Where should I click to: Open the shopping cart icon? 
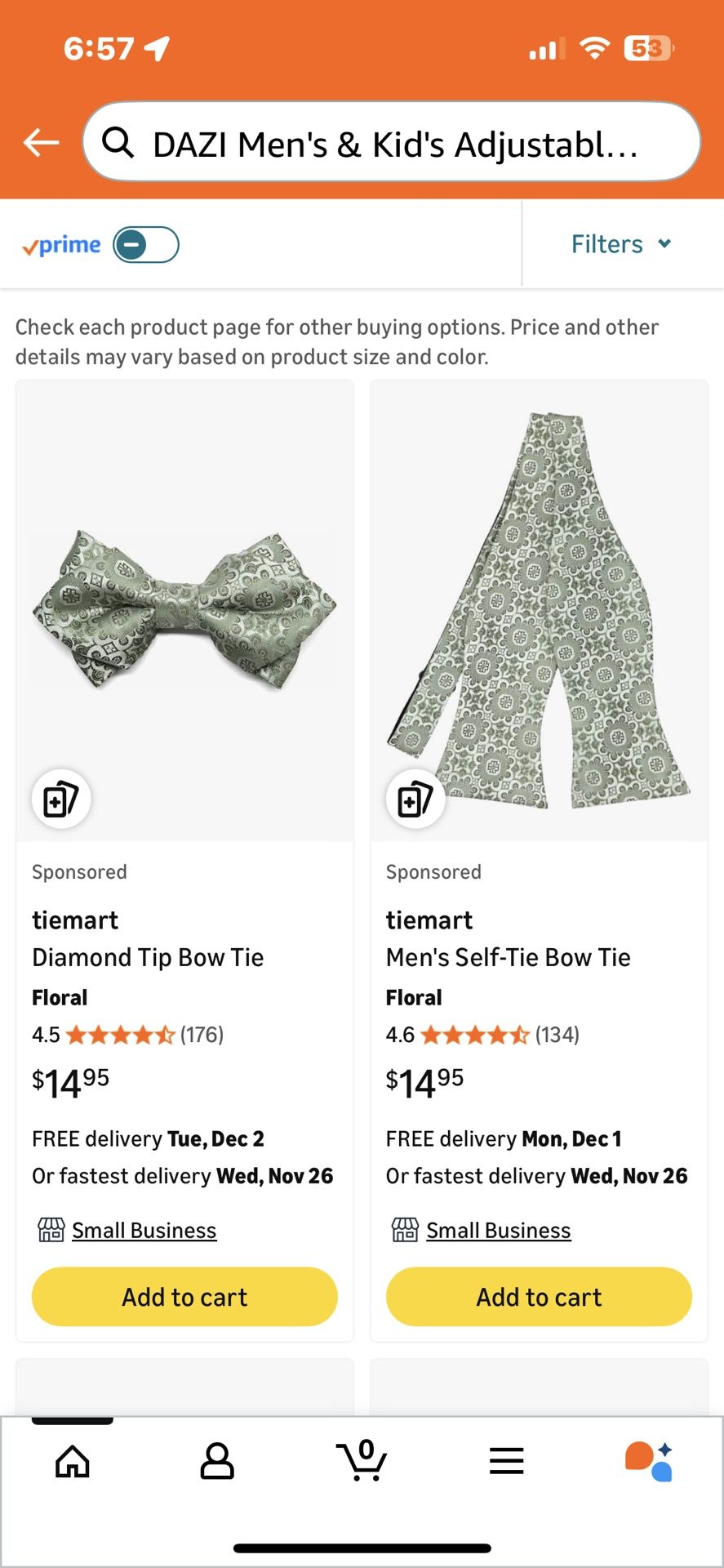pos(362,1462)
